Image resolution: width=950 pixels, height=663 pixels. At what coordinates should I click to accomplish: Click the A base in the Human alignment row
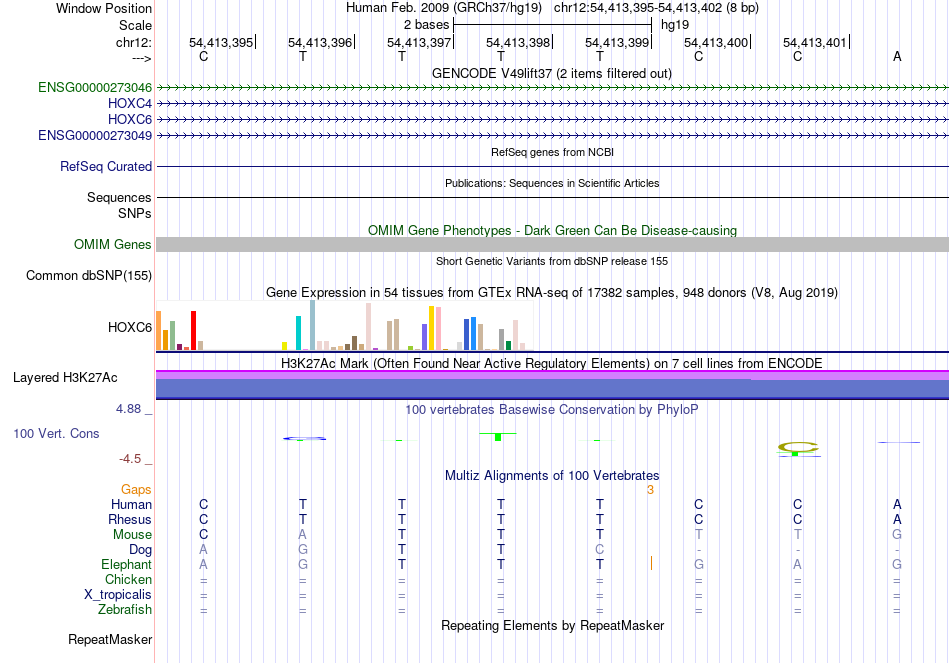click(897, 504)
